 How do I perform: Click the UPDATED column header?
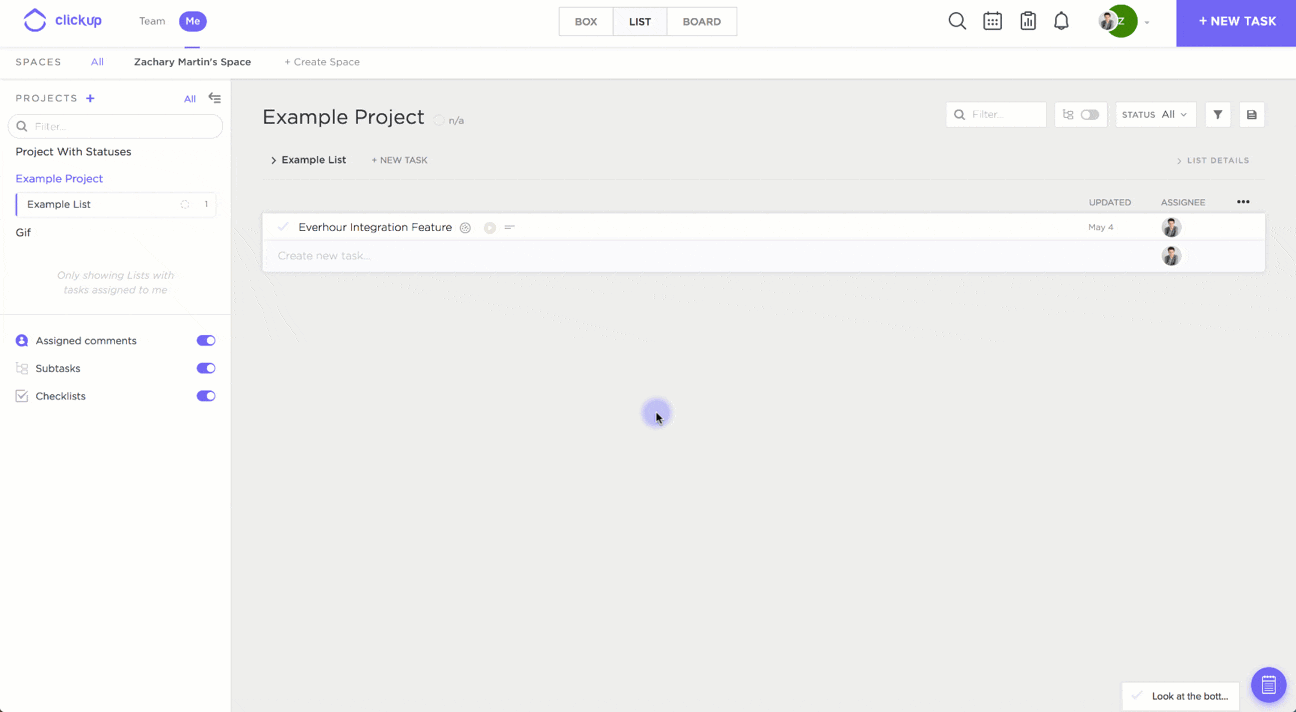(1110, 202)
